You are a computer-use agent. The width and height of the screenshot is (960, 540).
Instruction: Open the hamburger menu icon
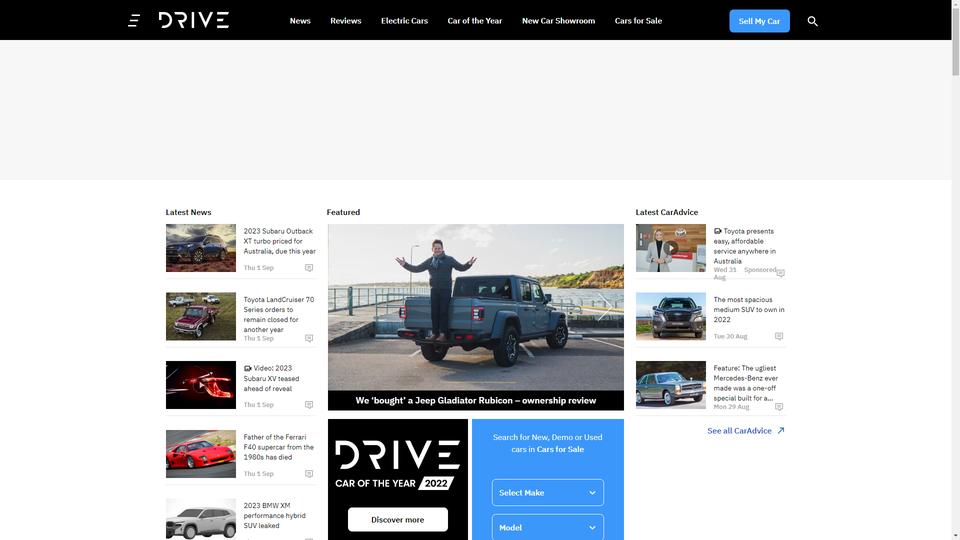click(133, 21)
